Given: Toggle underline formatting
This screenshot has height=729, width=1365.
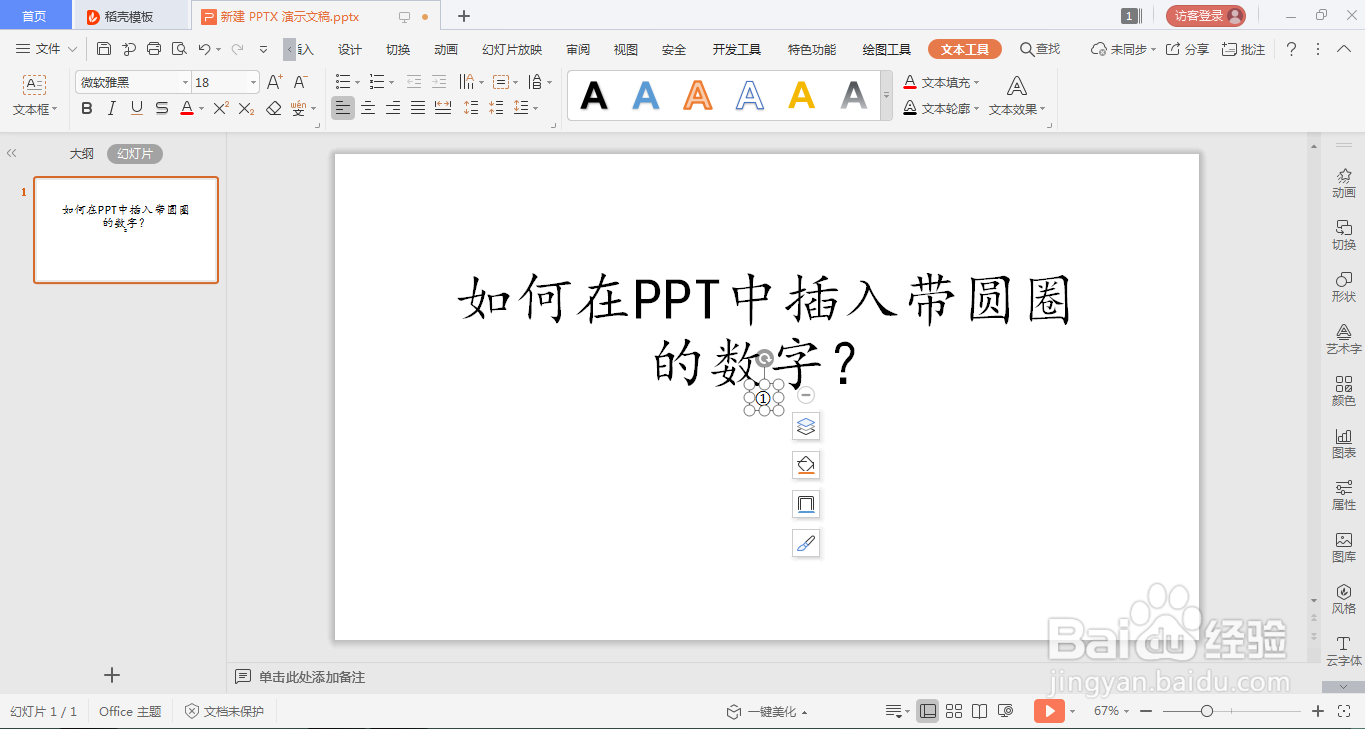Looking at the screenshot, I should point(135,108).
